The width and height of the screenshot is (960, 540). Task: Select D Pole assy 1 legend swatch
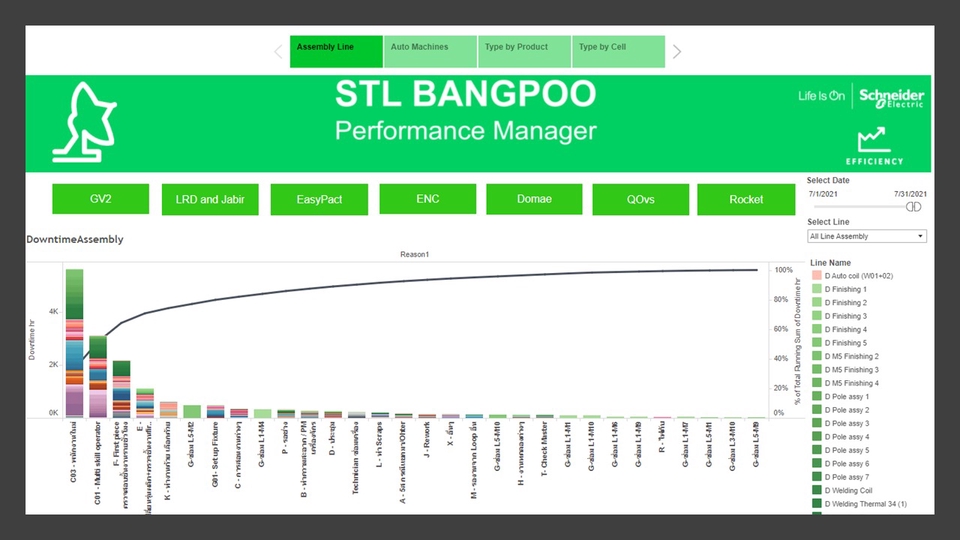tap(816, 397)
